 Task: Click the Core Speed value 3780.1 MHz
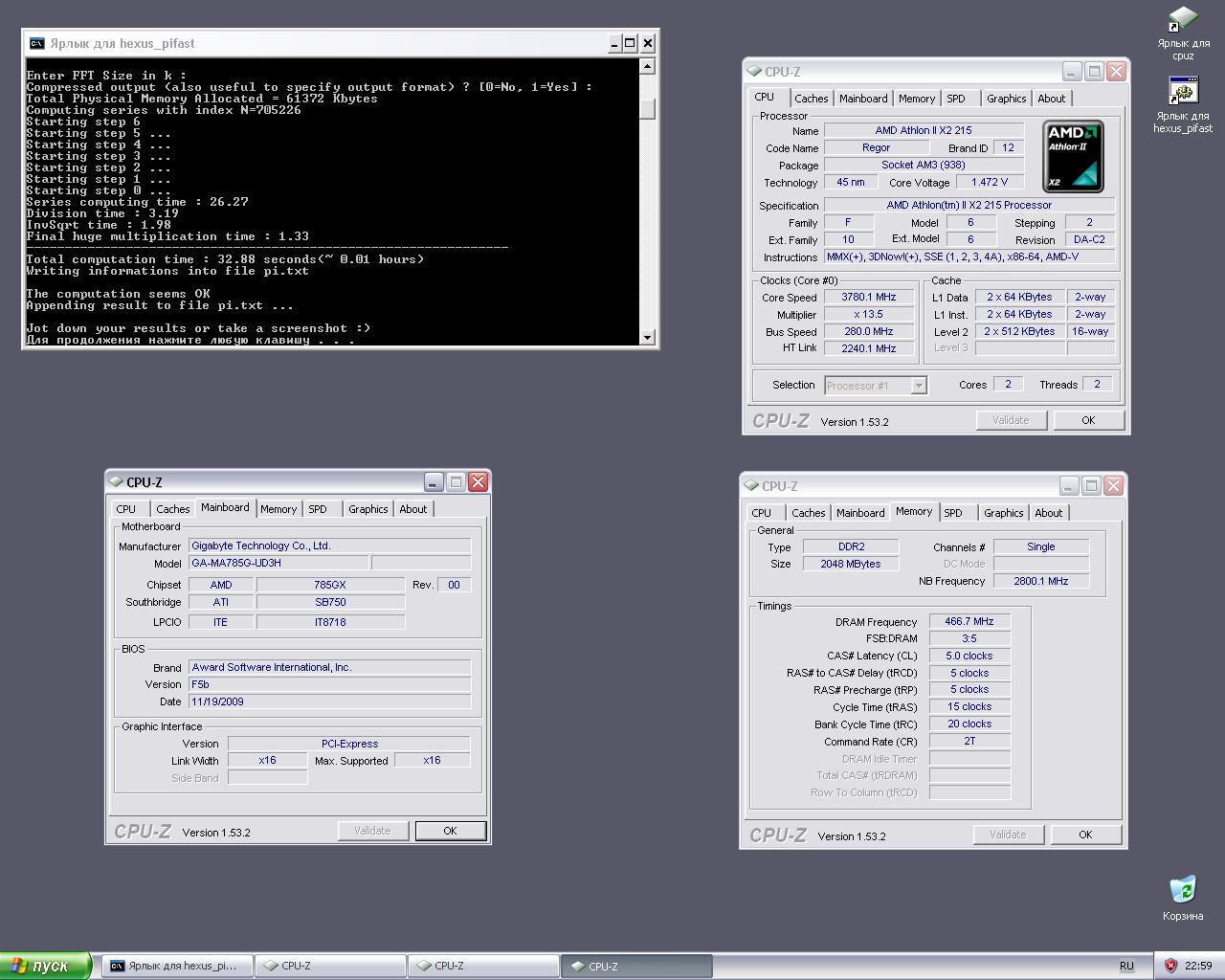(868, 297)
